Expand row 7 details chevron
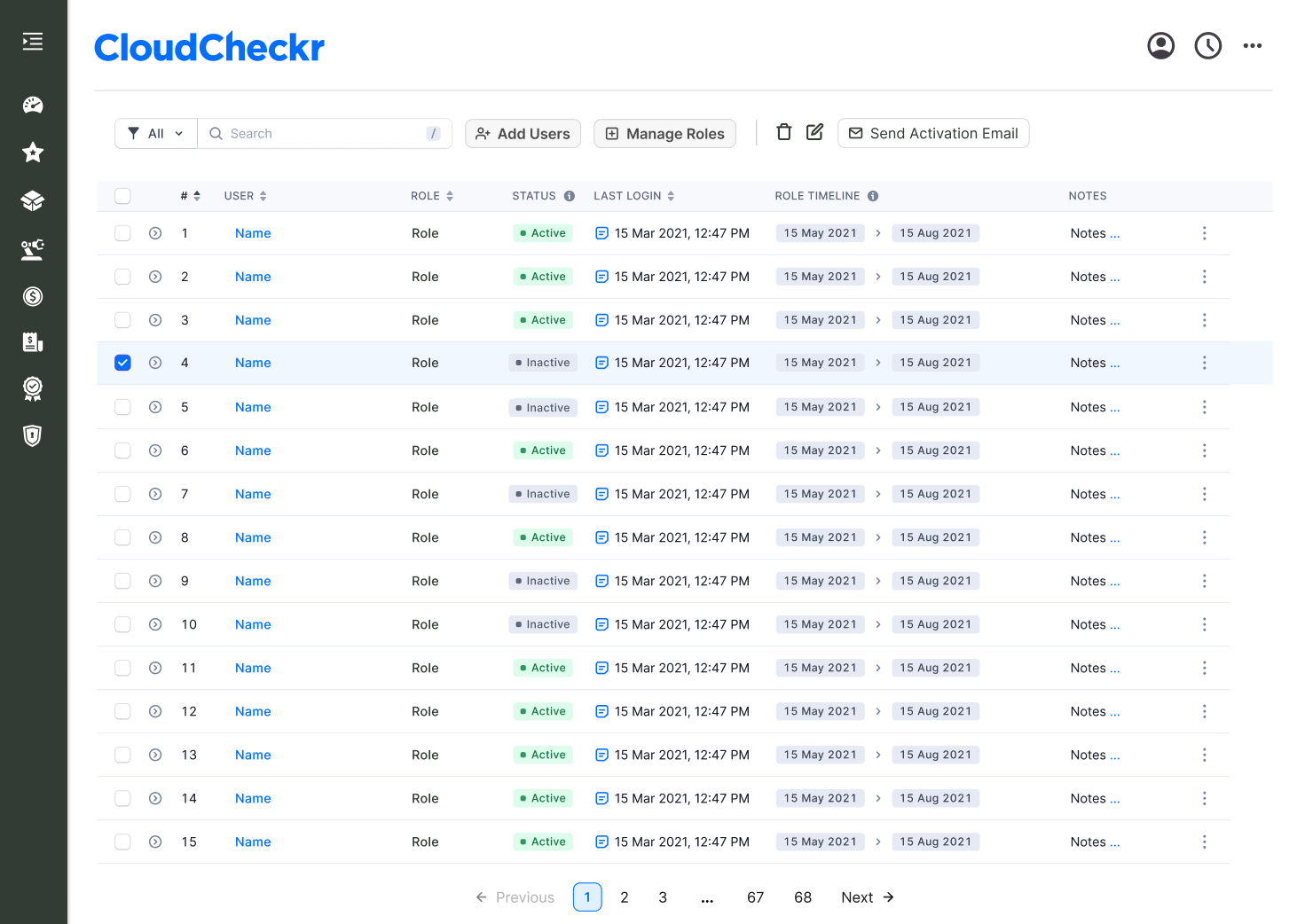This screenshot has width=1297, height=924. (155, 494)
